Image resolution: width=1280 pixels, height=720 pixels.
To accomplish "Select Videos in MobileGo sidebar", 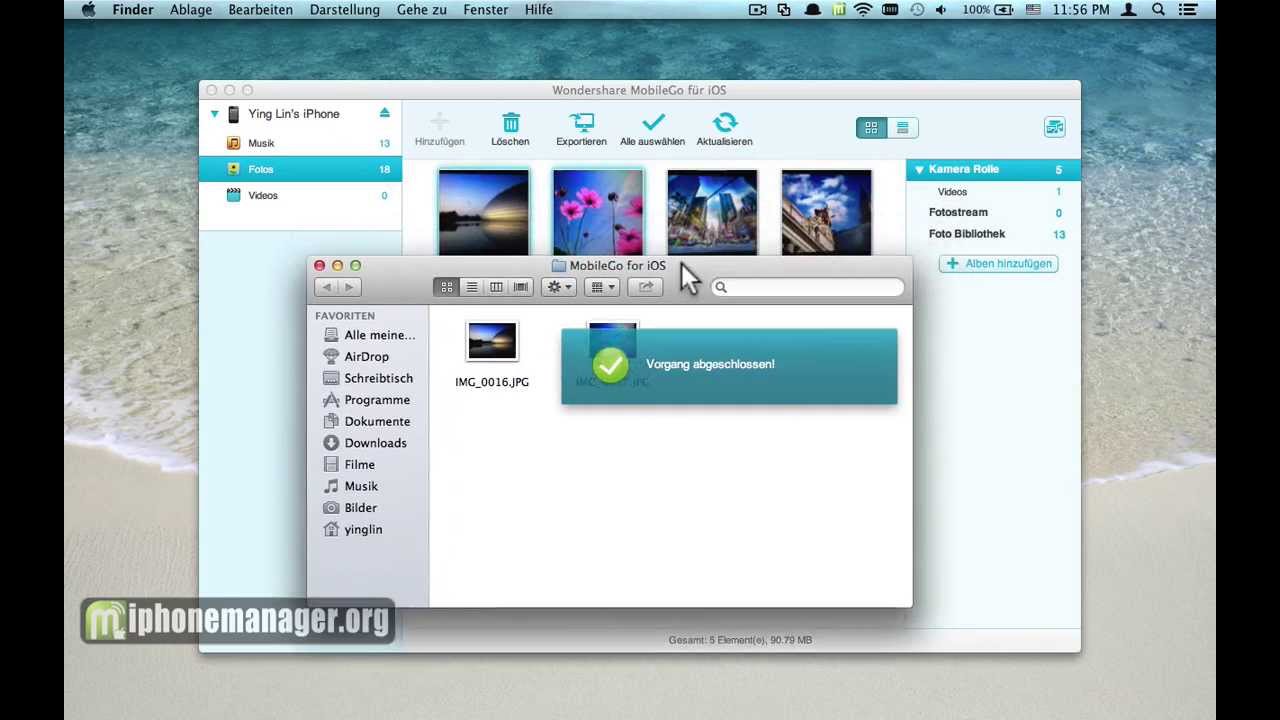I will click(x=300, y=195).
